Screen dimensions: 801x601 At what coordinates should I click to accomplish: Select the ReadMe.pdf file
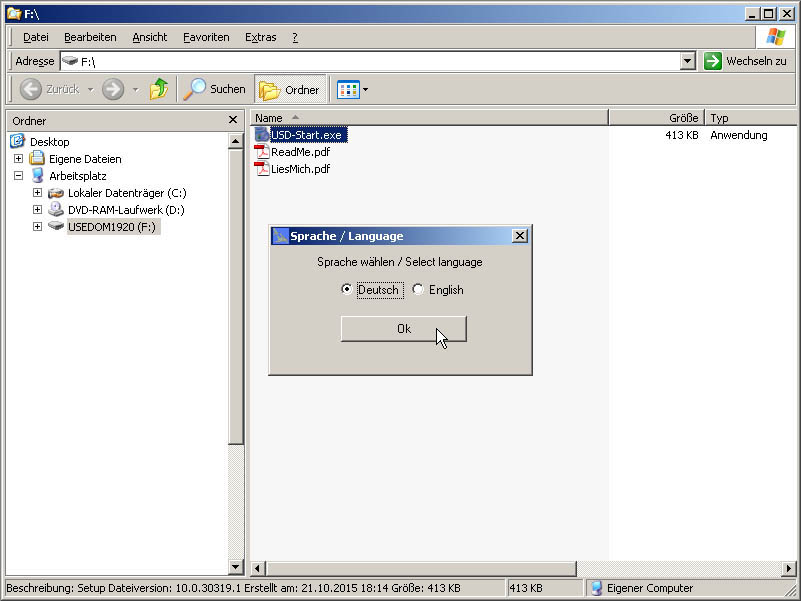click(x=299, y=152)
